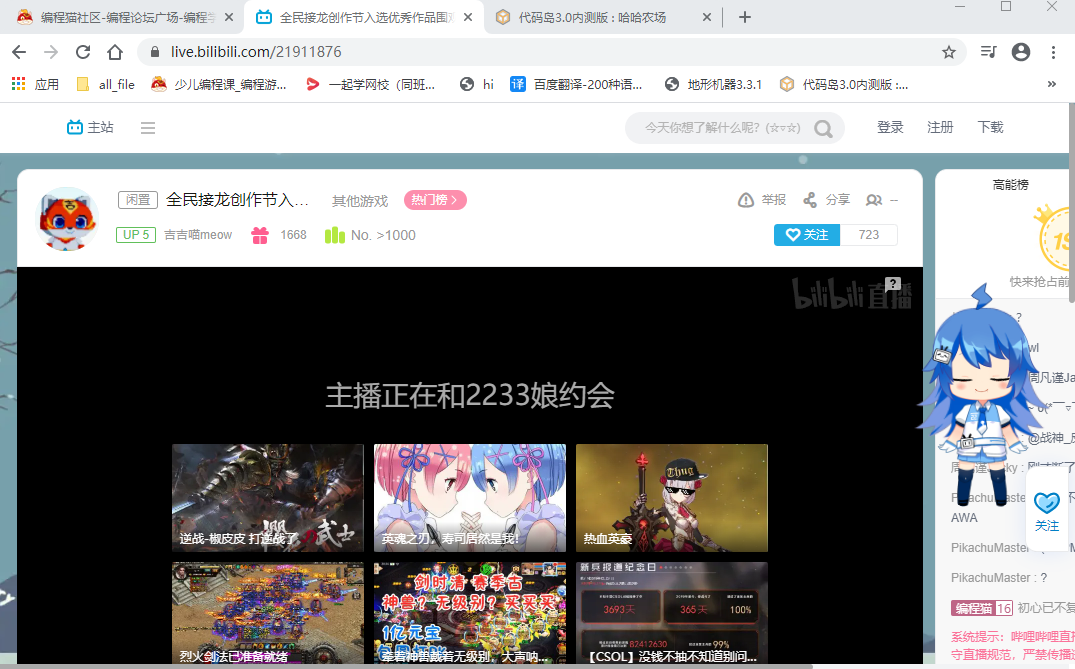Go back to the previous page
The image size is (1075, 669).
click(x=19, y=52)
